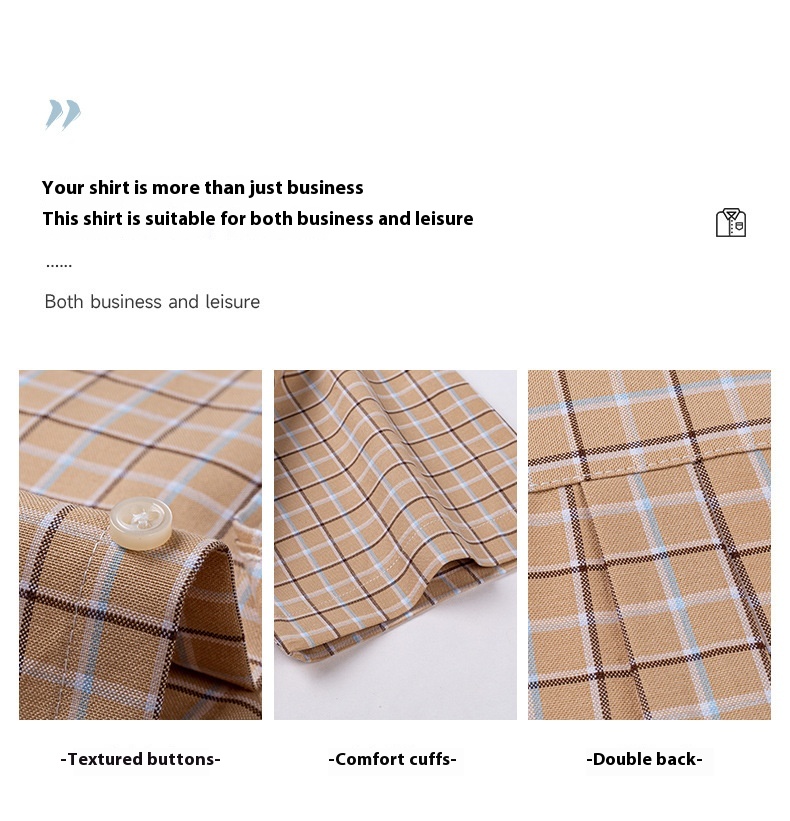This screenshot has width=790, height=821.
Task: Click the cream button on the plaid shirt
Action: 141,523
